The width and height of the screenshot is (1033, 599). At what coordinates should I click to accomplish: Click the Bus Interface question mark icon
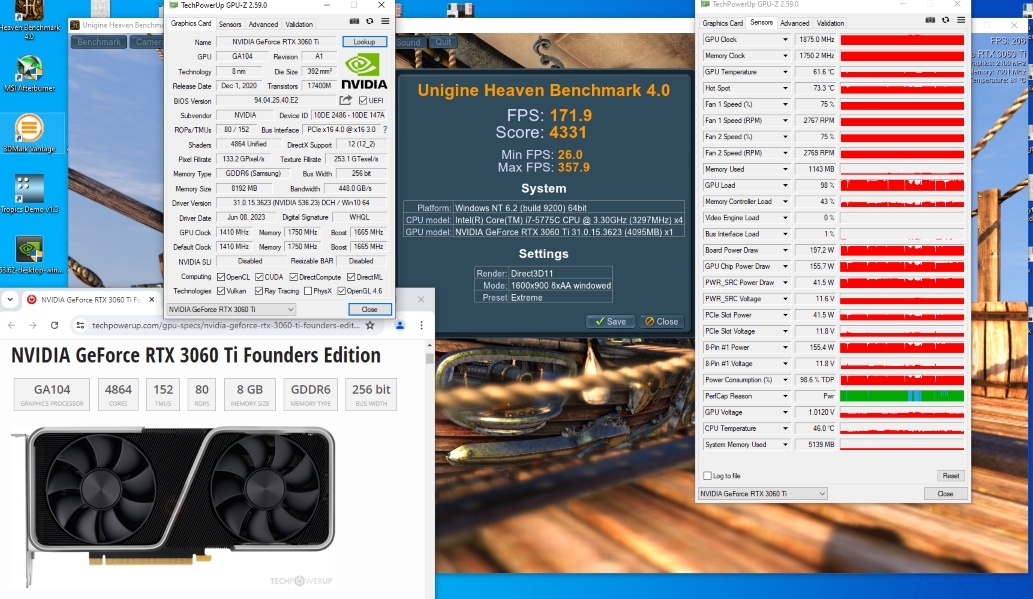click(x=385, y=130)
